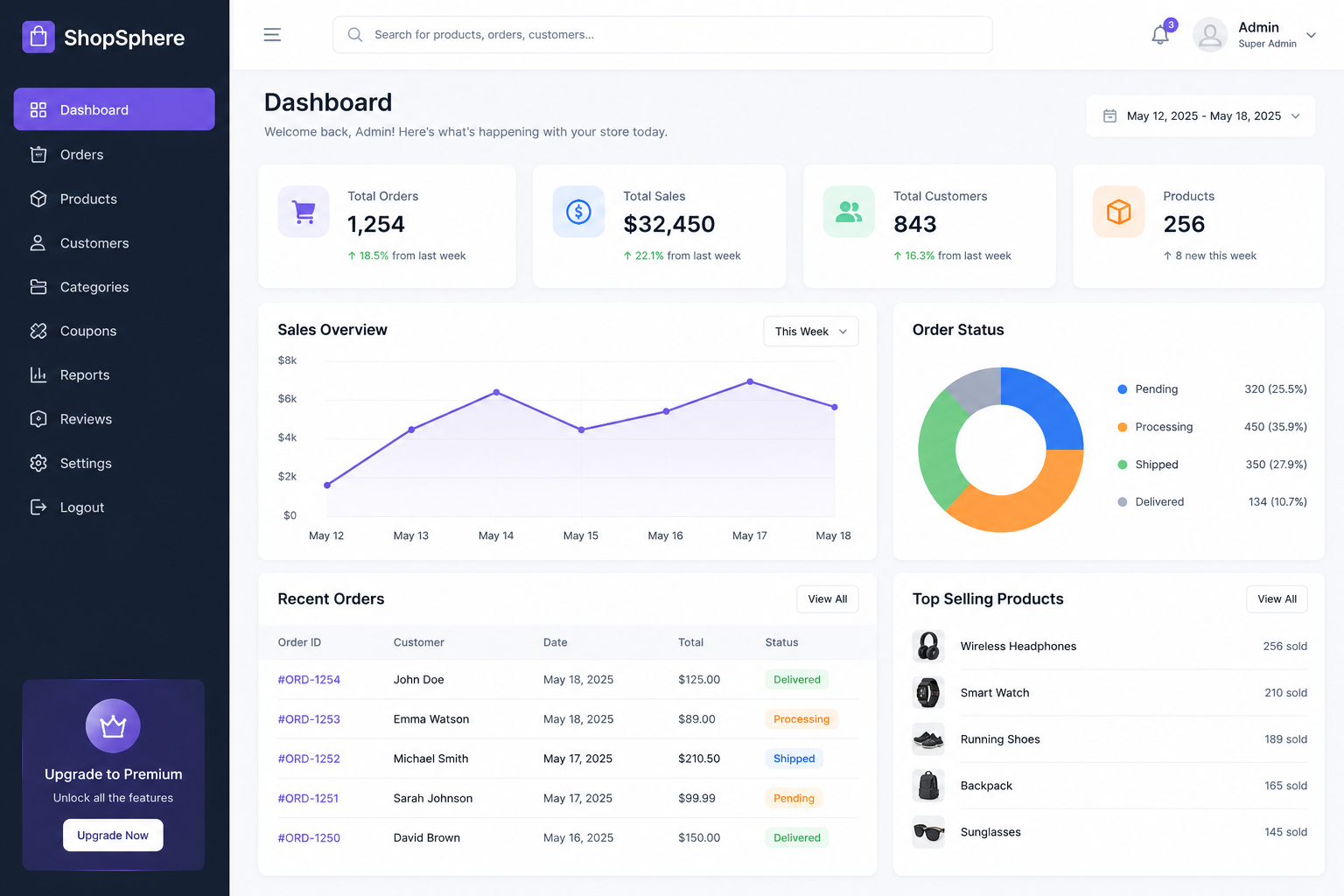Open Orders label in the sidebar
This screenshot has width=1344, height=896.
coord(81,155)
